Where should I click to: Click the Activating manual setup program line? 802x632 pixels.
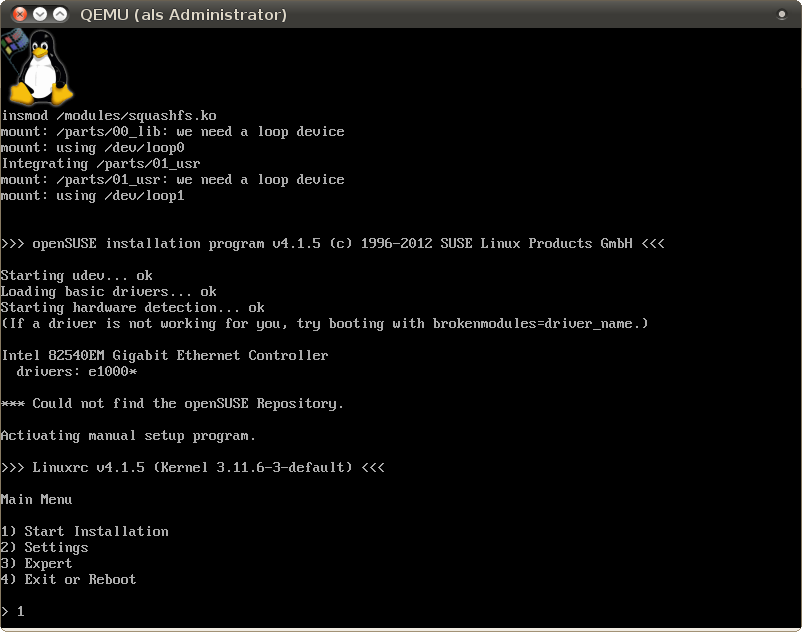129,435
